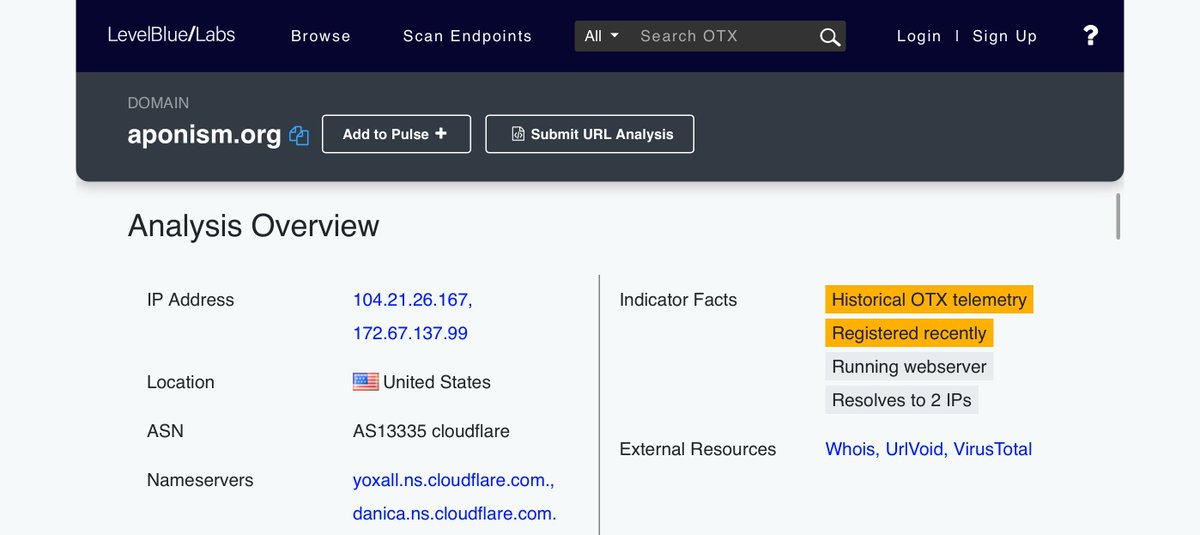Viewport: 1200px width, 535px height.
Task: Click the search magnifier icon
Action: click(829, 37)
